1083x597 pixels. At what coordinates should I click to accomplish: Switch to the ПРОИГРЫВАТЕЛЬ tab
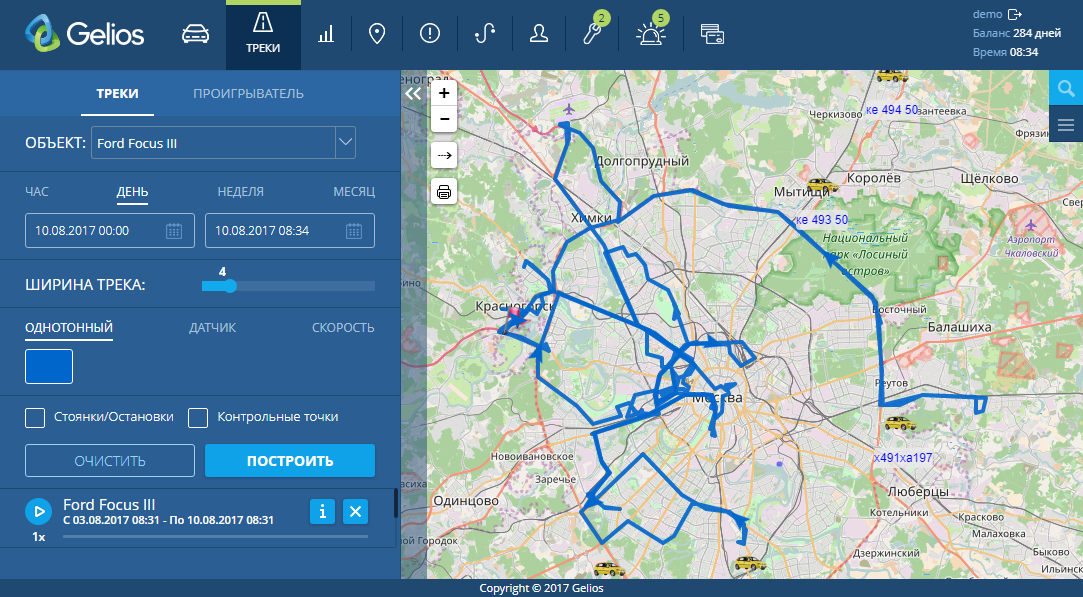coord(248,94)
